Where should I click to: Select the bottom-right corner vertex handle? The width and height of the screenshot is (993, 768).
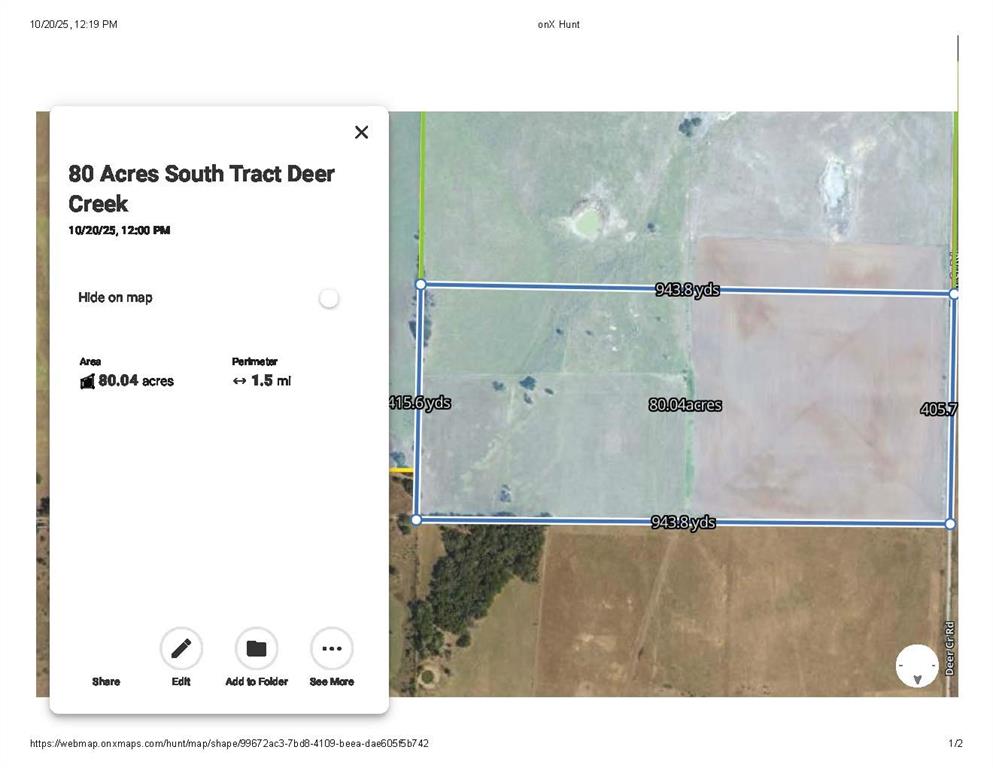[950, 524]
